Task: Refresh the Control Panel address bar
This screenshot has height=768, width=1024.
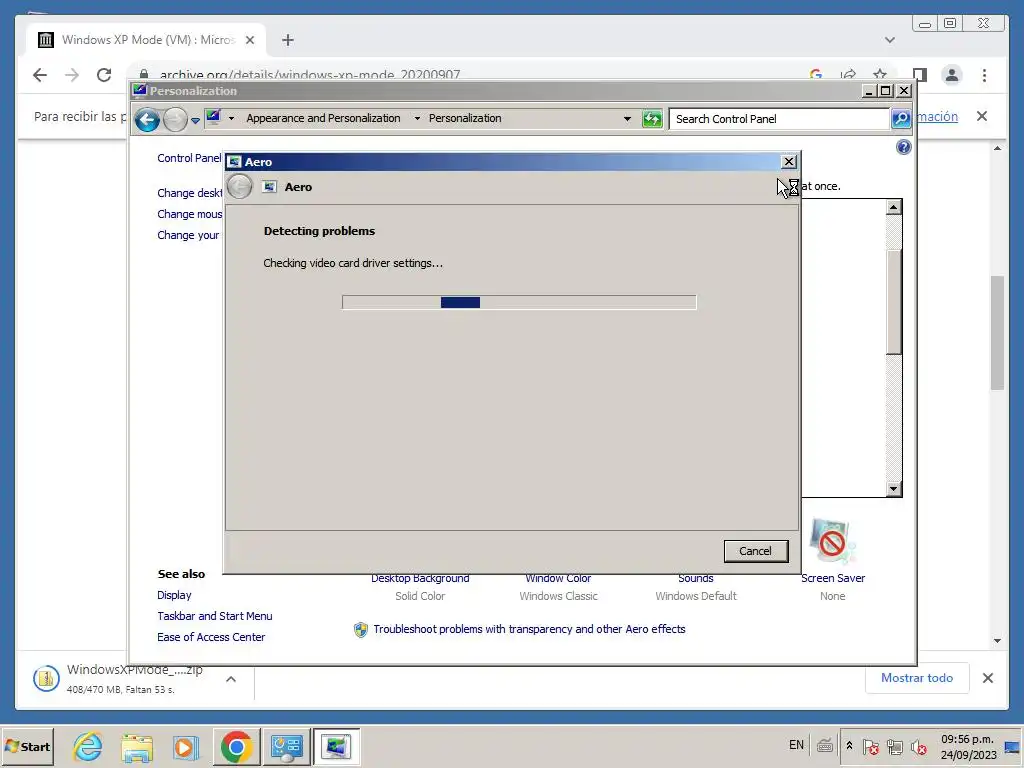Action: (x=652, y=119)
